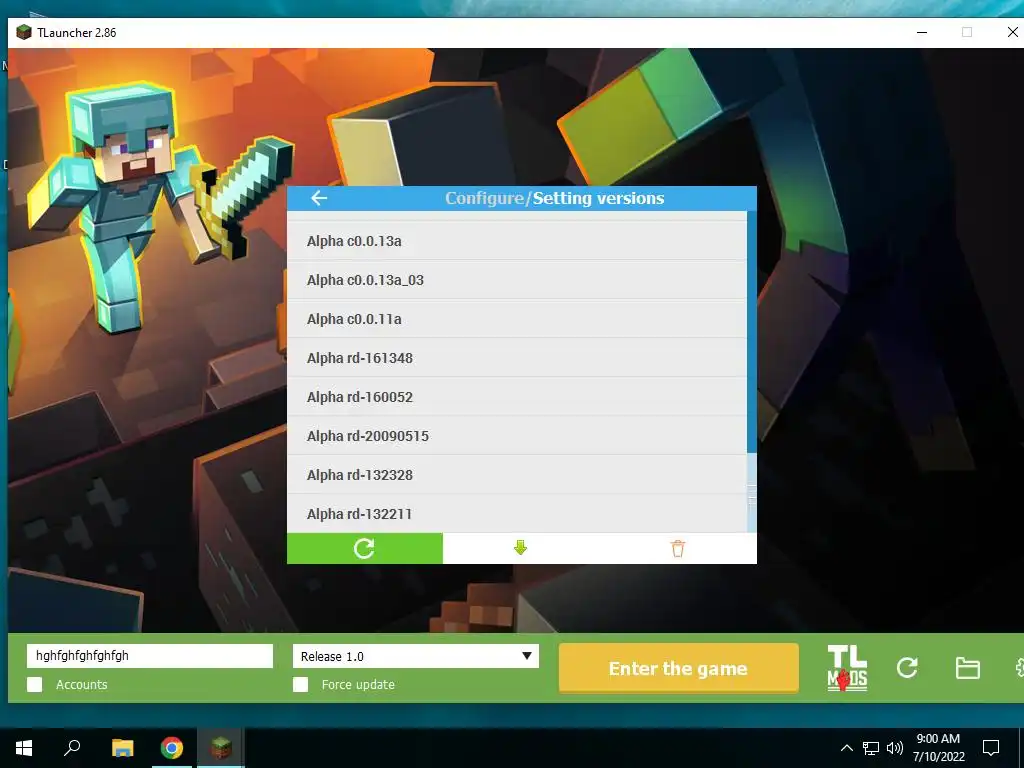Viewport: 1024px width, 768px height.
Task: Open the settings gear icon in TLauncher
Action: coord(1019,667)
